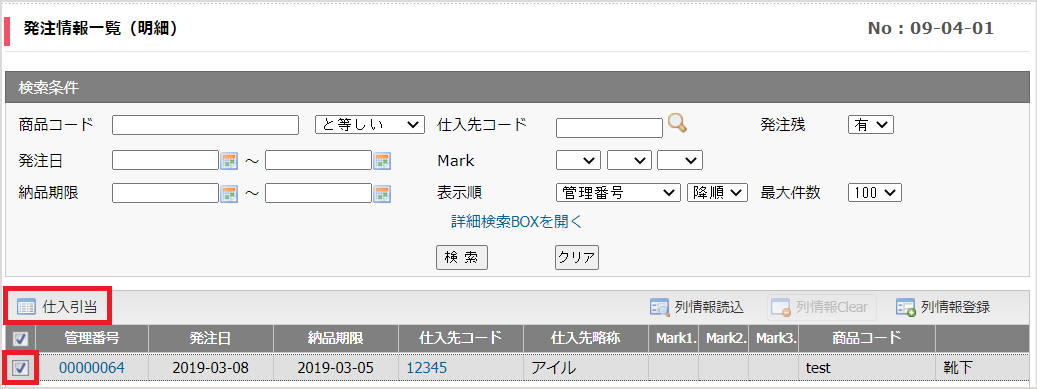Click the クリア button

(577, 257)
